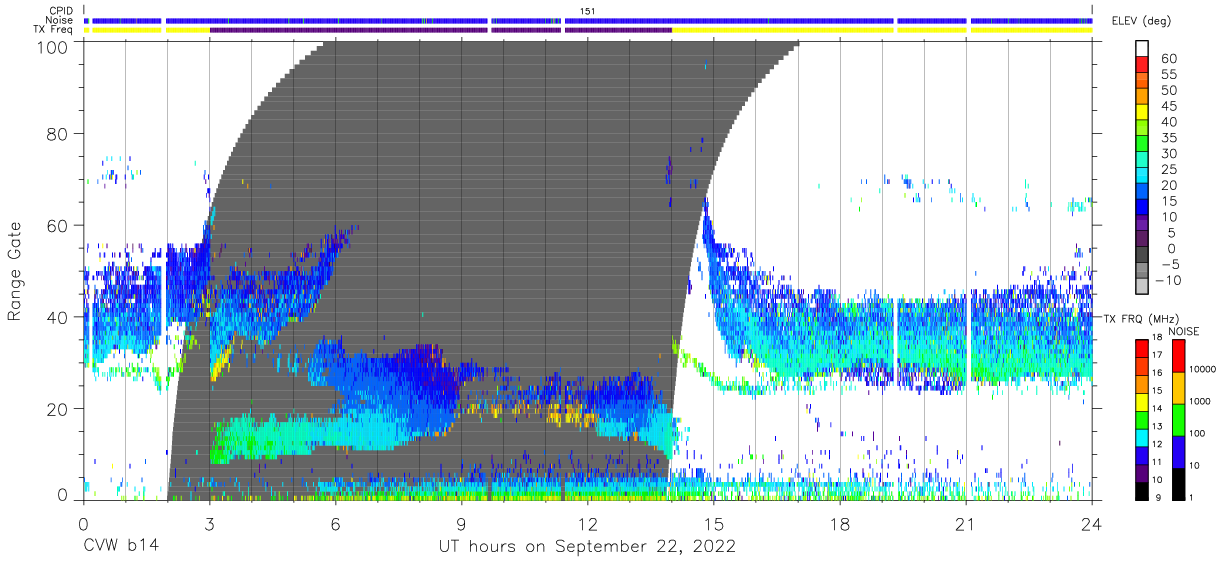Click the 'Noise' row label at top
This screenshot has height=567, width=1228.
click(59, 20)
